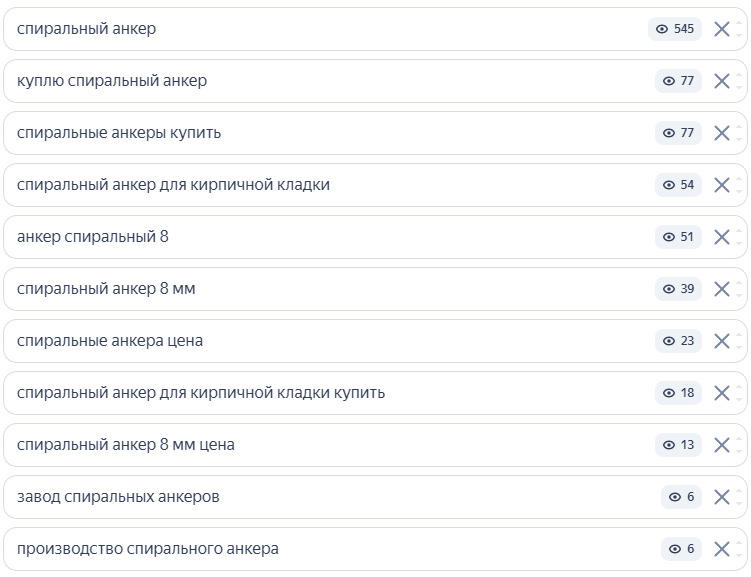The image size is (751, 577).
Task: Click the eye badge showing 39
Action: 679,289
